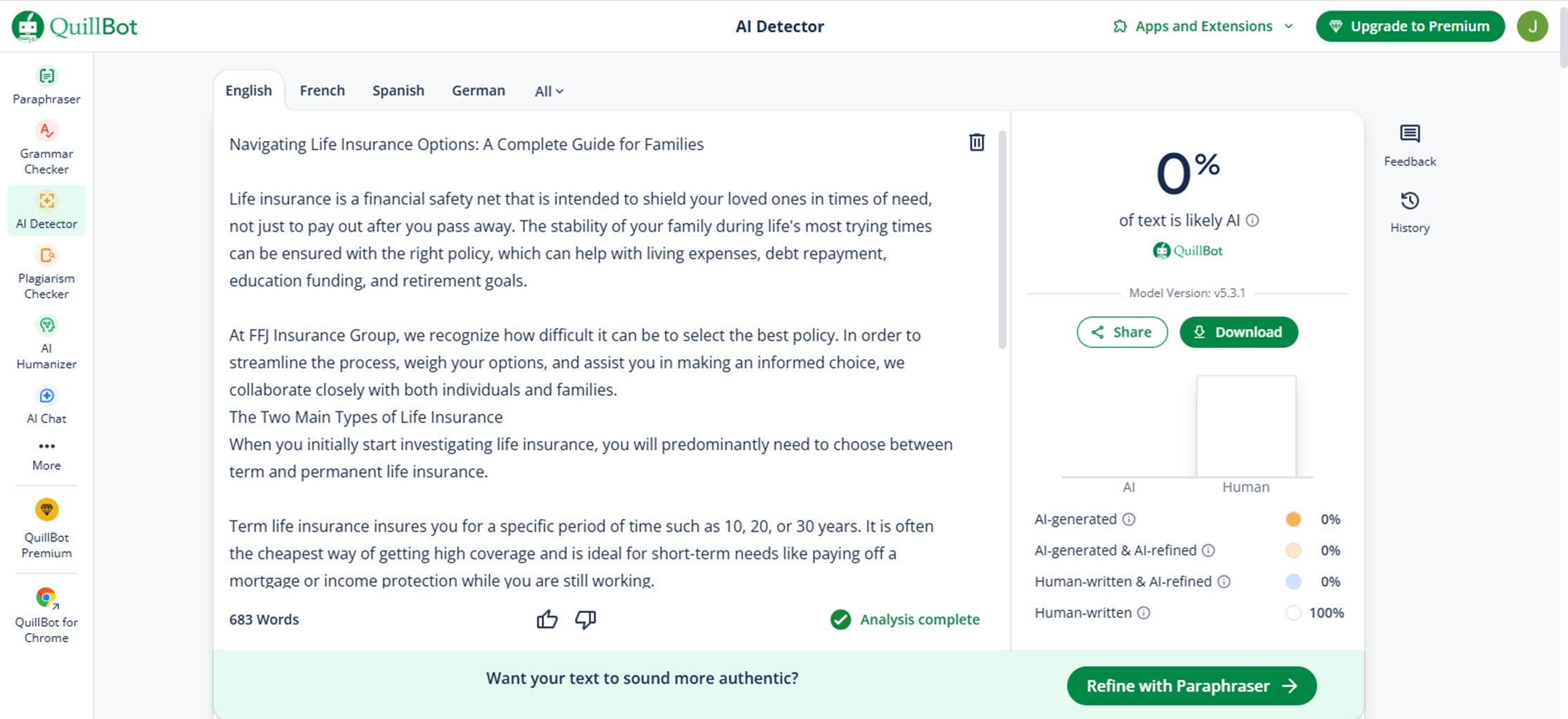Click the '100%' Human-written value
Viewport: 1568px width, 719px height.
click(1327, 613)
